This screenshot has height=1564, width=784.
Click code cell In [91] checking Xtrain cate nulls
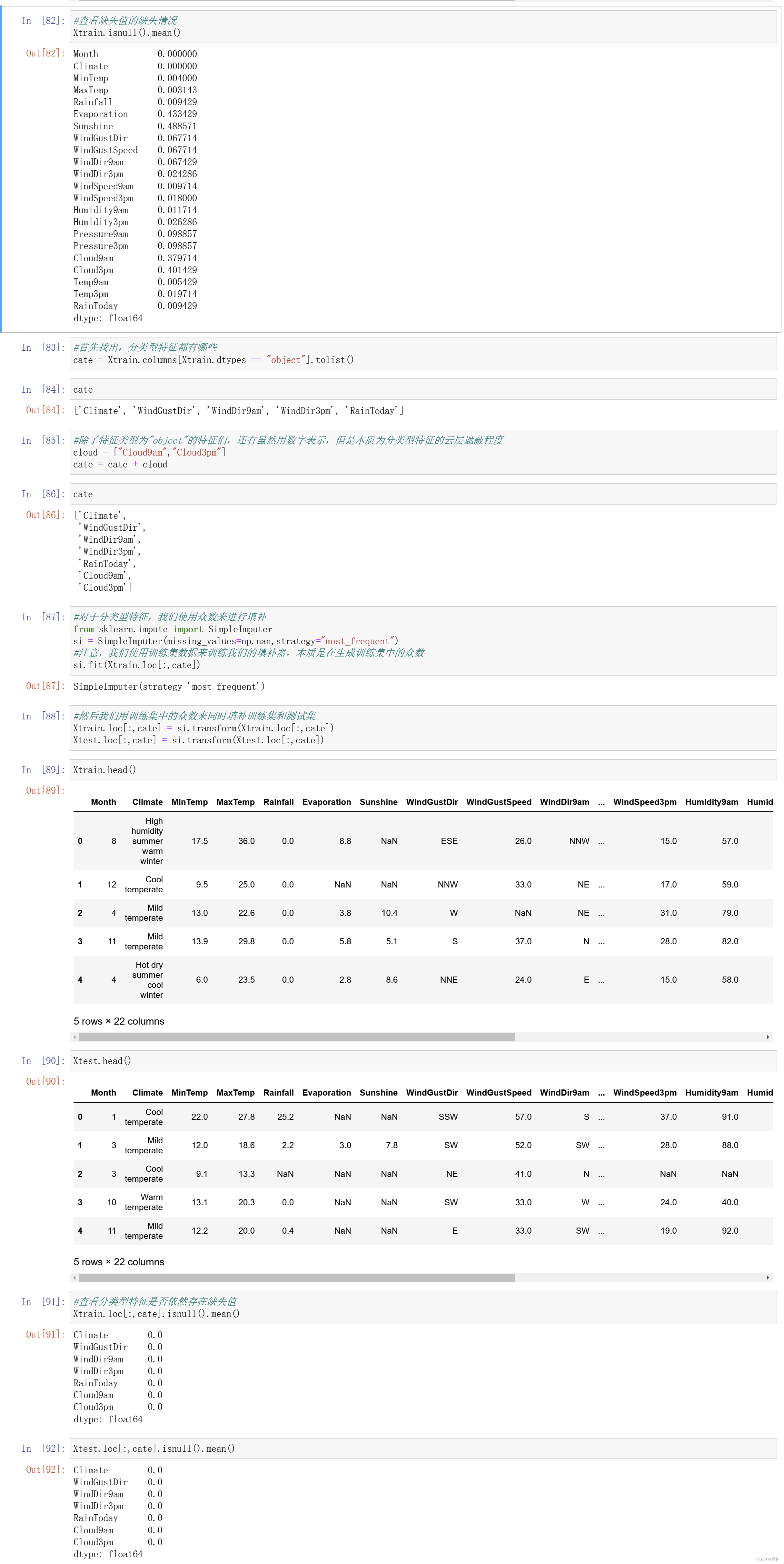pyautogui.click(x=423, y=1307)
